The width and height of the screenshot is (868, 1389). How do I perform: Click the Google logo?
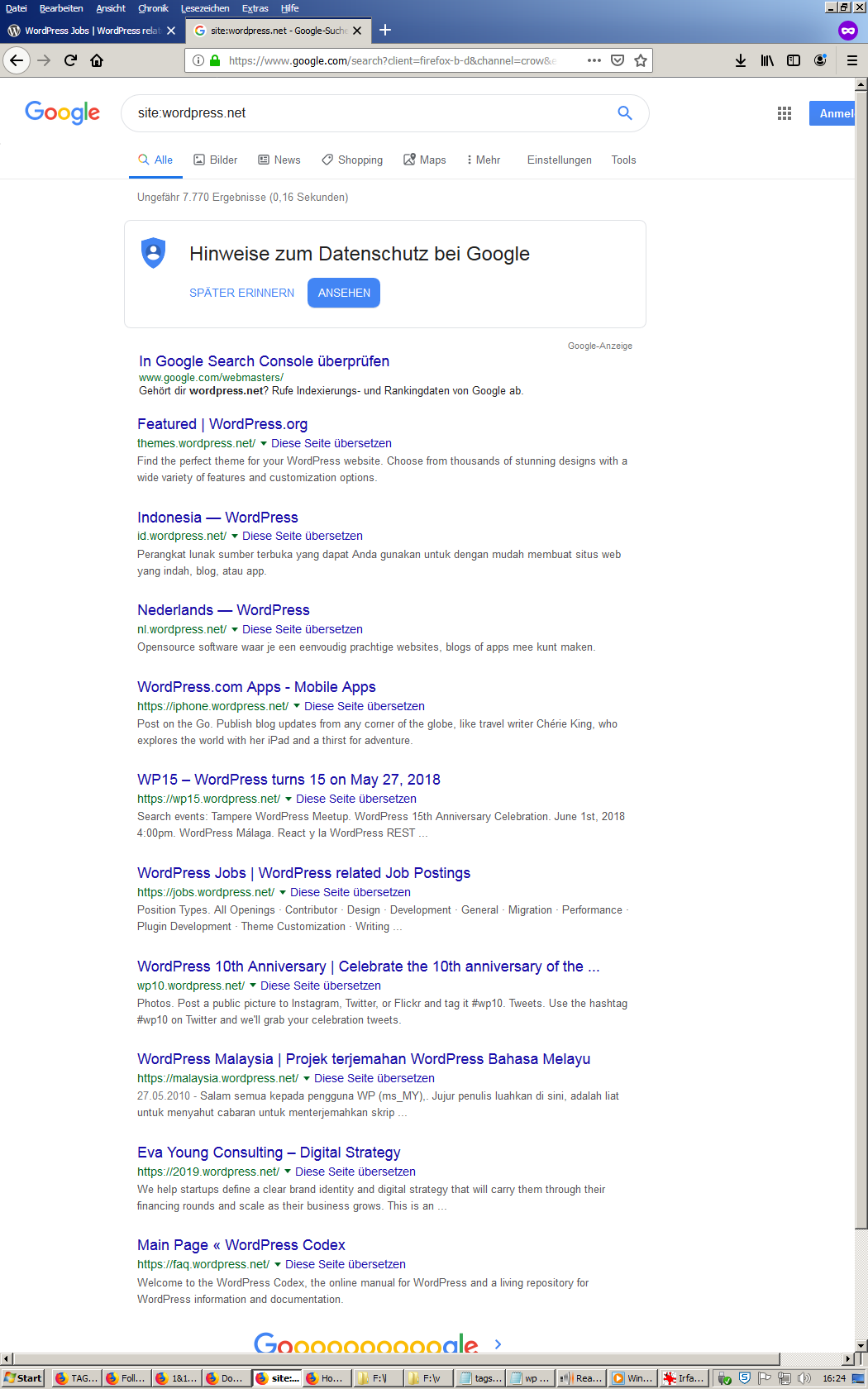[63, 112]
